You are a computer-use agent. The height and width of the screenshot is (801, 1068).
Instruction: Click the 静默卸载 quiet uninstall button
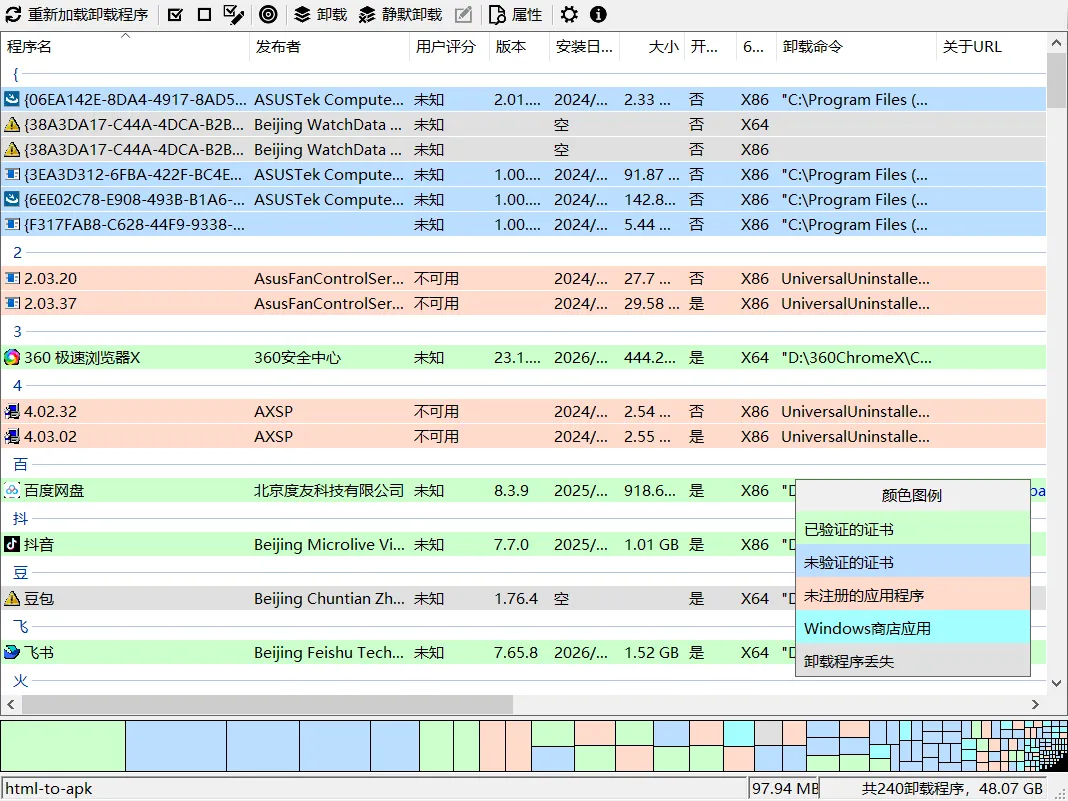[400, 14]
